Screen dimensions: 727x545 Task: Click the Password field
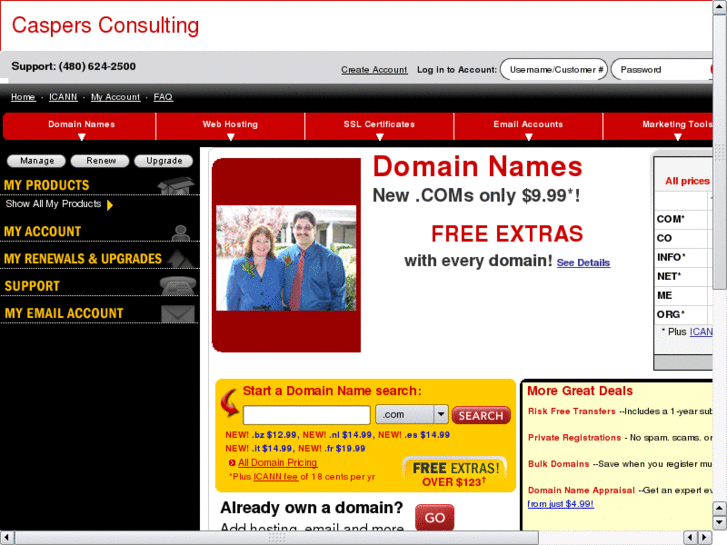pyautogui.click(x=662, y=70)
